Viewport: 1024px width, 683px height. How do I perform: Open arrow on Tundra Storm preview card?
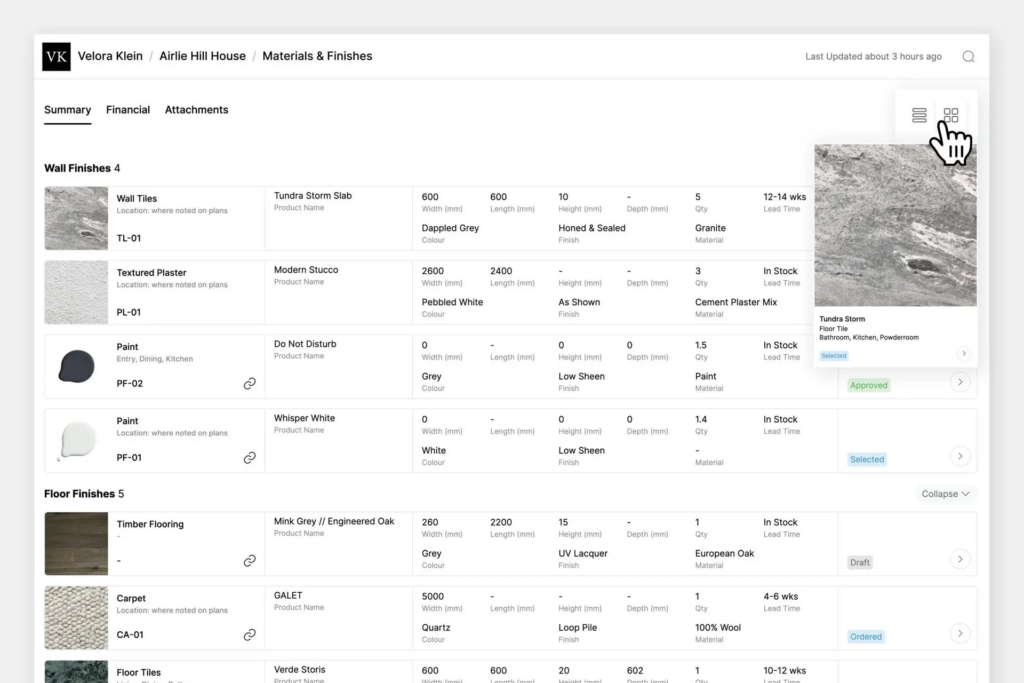[x=964, y=353]
